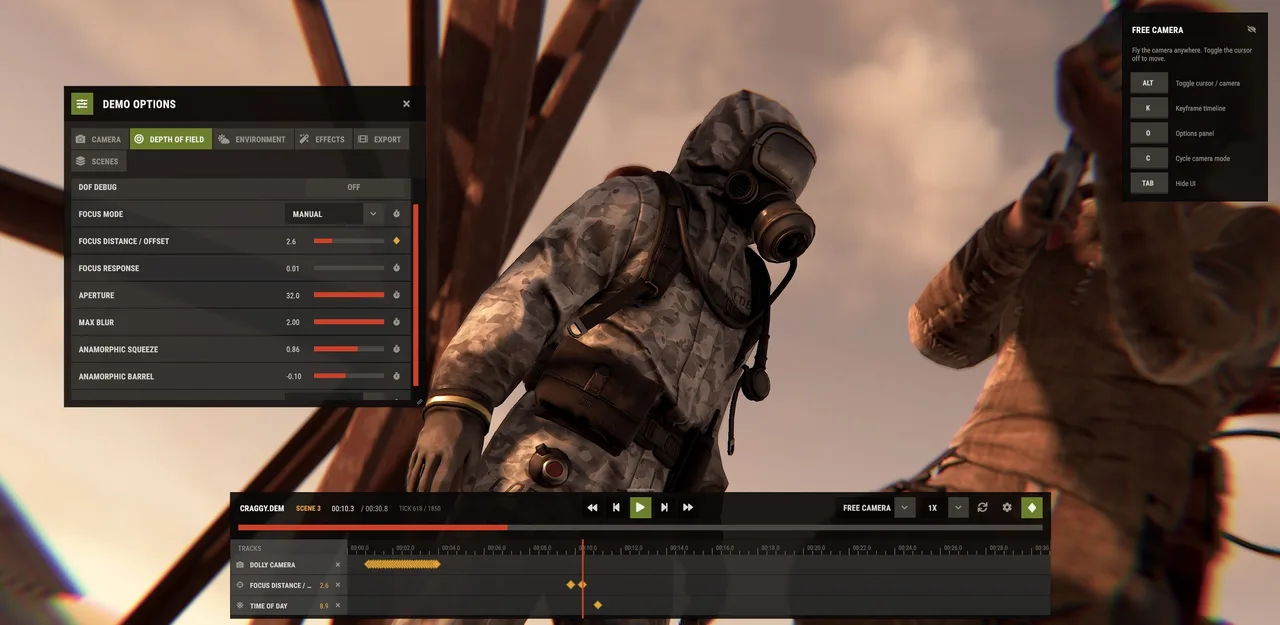Remove the Dolly Camera track
The image size is (1280, 625).
(338, 565)
